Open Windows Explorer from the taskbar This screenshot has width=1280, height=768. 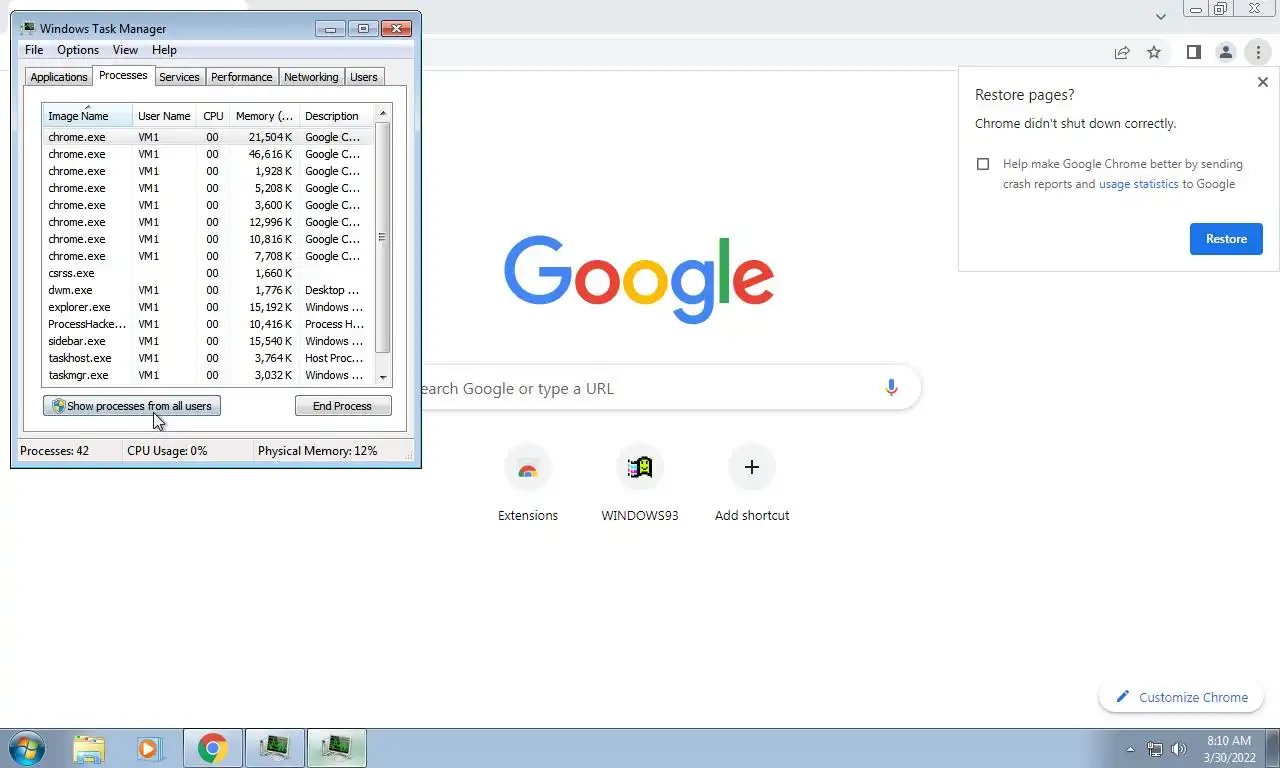point(89,748)
